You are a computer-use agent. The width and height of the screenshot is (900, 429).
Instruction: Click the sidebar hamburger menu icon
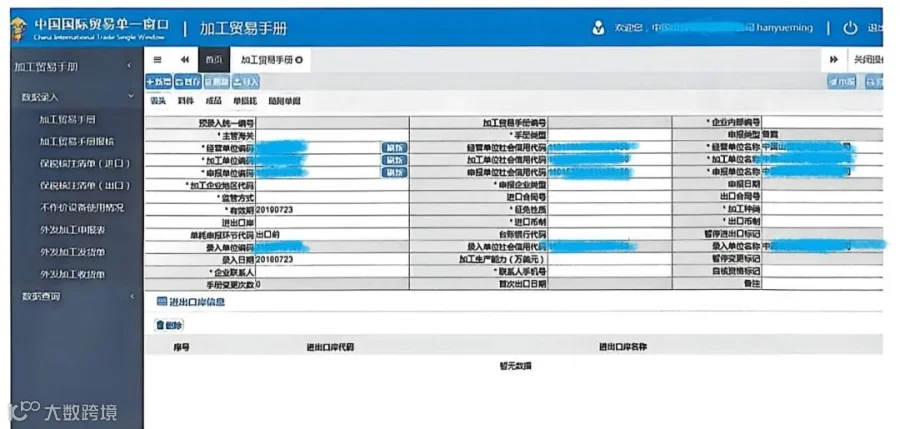(x=158, y=60)
